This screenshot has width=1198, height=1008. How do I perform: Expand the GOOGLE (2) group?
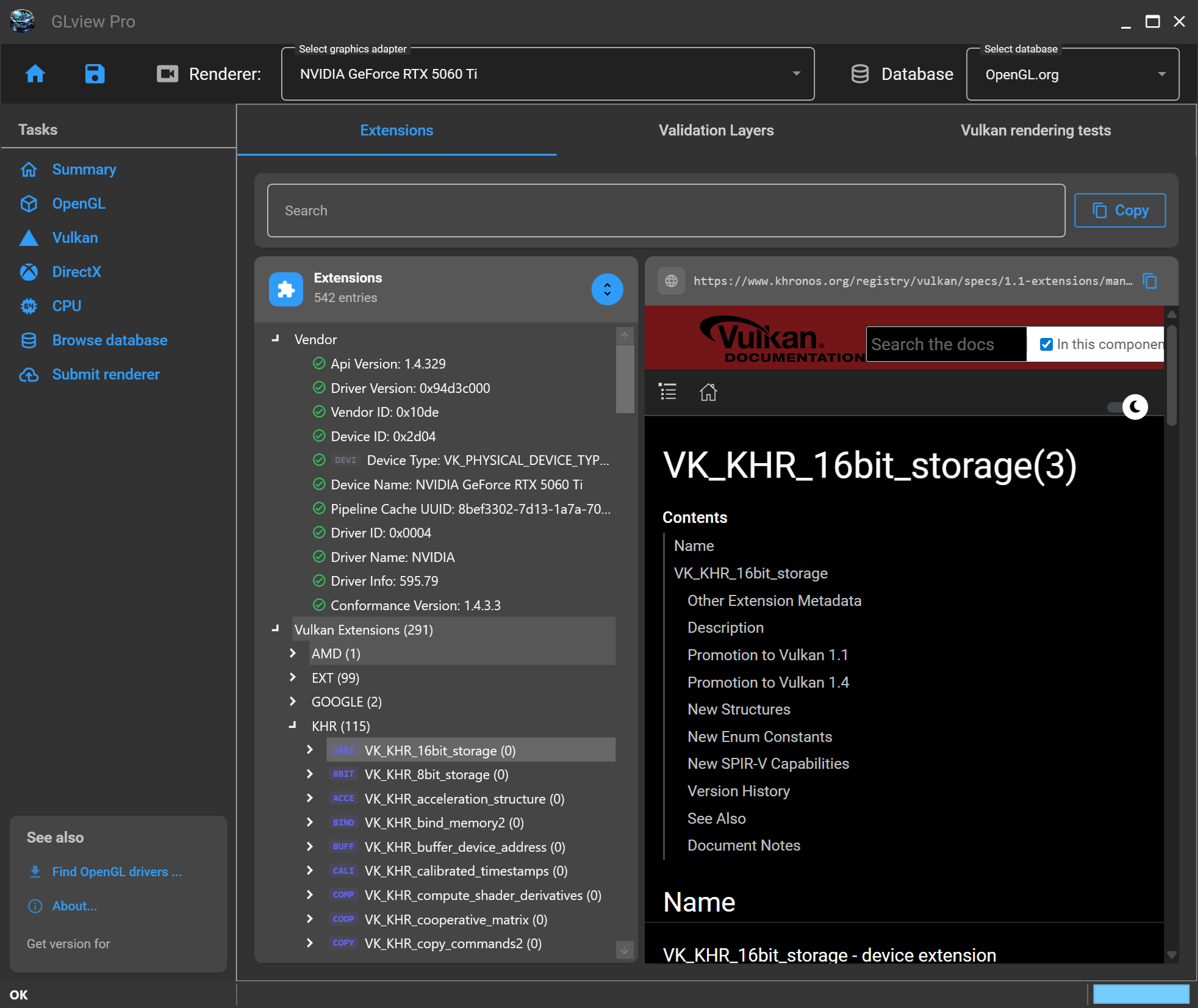pos(293,702)
